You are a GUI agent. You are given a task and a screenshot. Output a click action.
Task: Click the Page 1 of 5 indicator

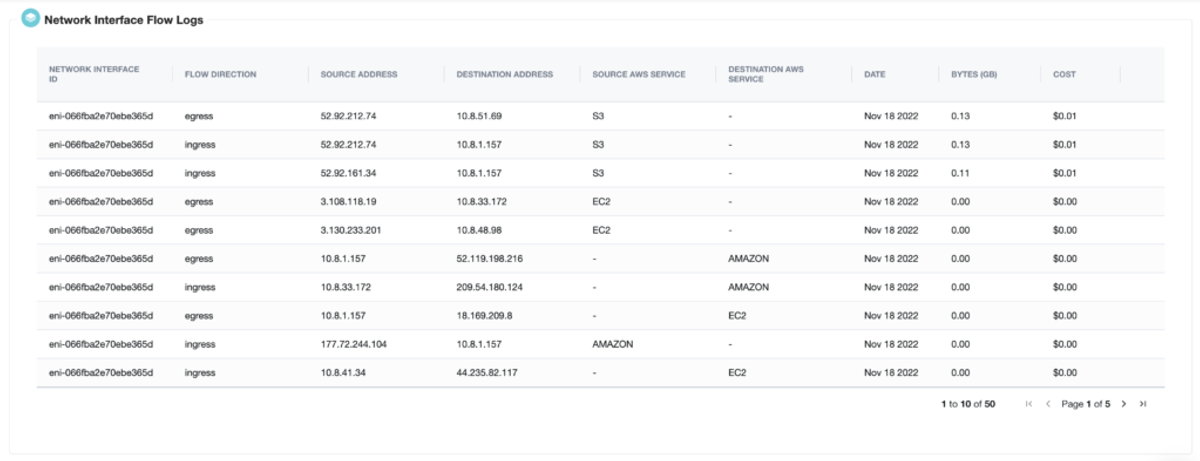click(1085, 404)
